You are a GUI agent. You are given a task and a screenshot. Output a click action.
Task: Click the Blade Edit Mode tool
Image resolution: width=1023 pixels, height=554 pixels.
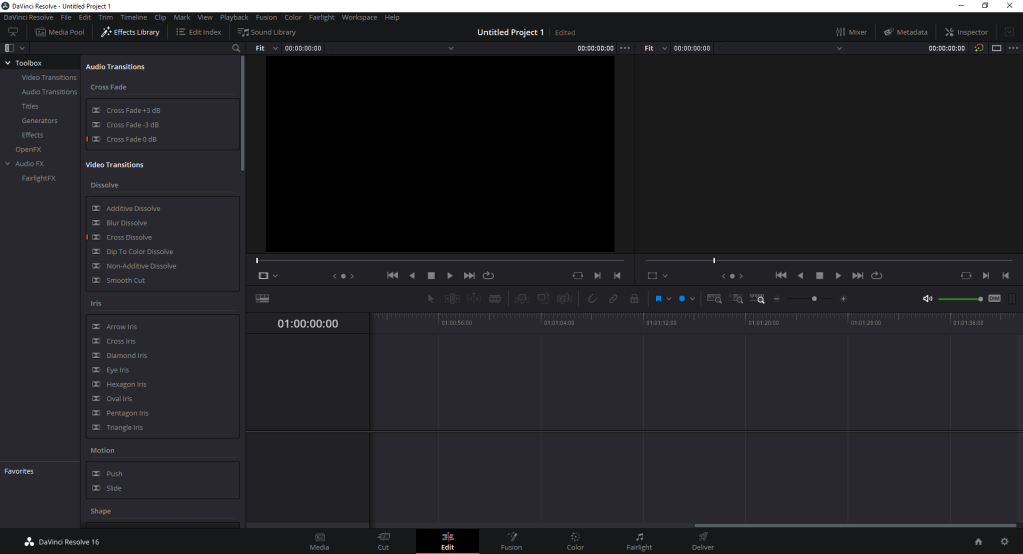pyautogui.click(x=495, y=299)
